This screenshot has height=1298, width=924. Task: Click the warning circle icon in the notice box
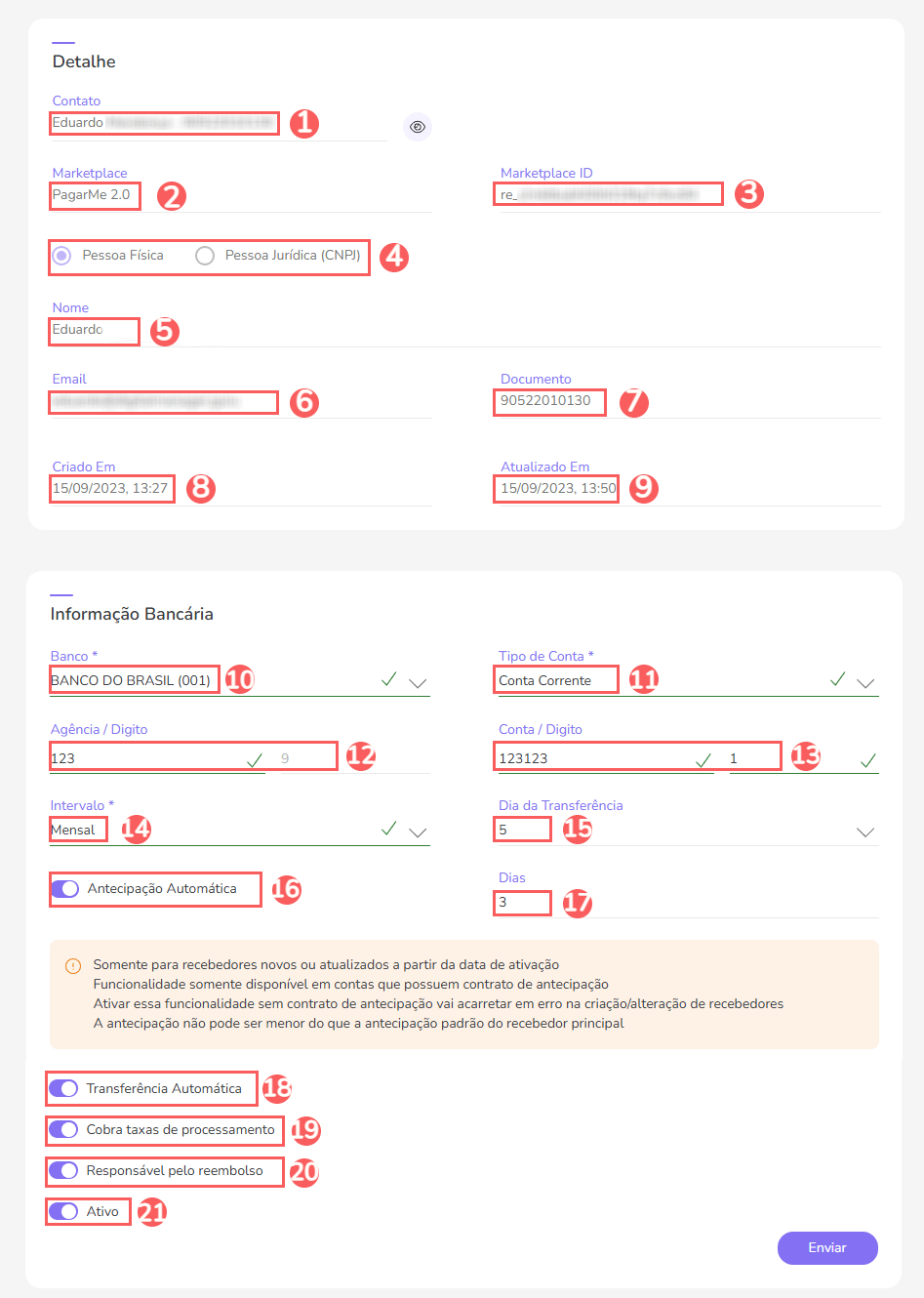pyautogui.click(x=72, y=966)
